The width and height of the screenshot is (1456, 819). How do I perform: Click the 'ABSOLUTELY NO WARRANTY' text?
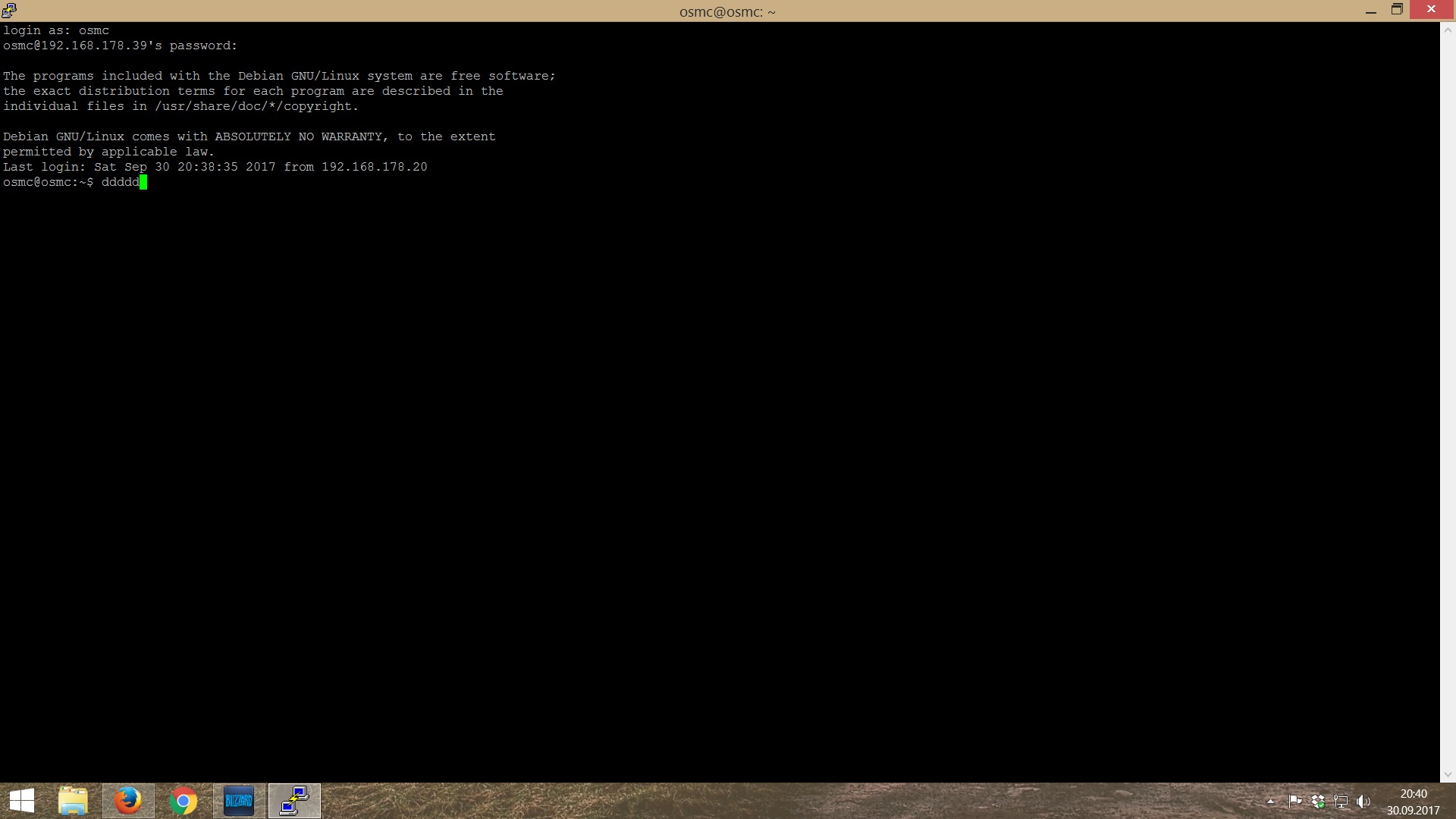pyautogui.click(x=299, y=136)
